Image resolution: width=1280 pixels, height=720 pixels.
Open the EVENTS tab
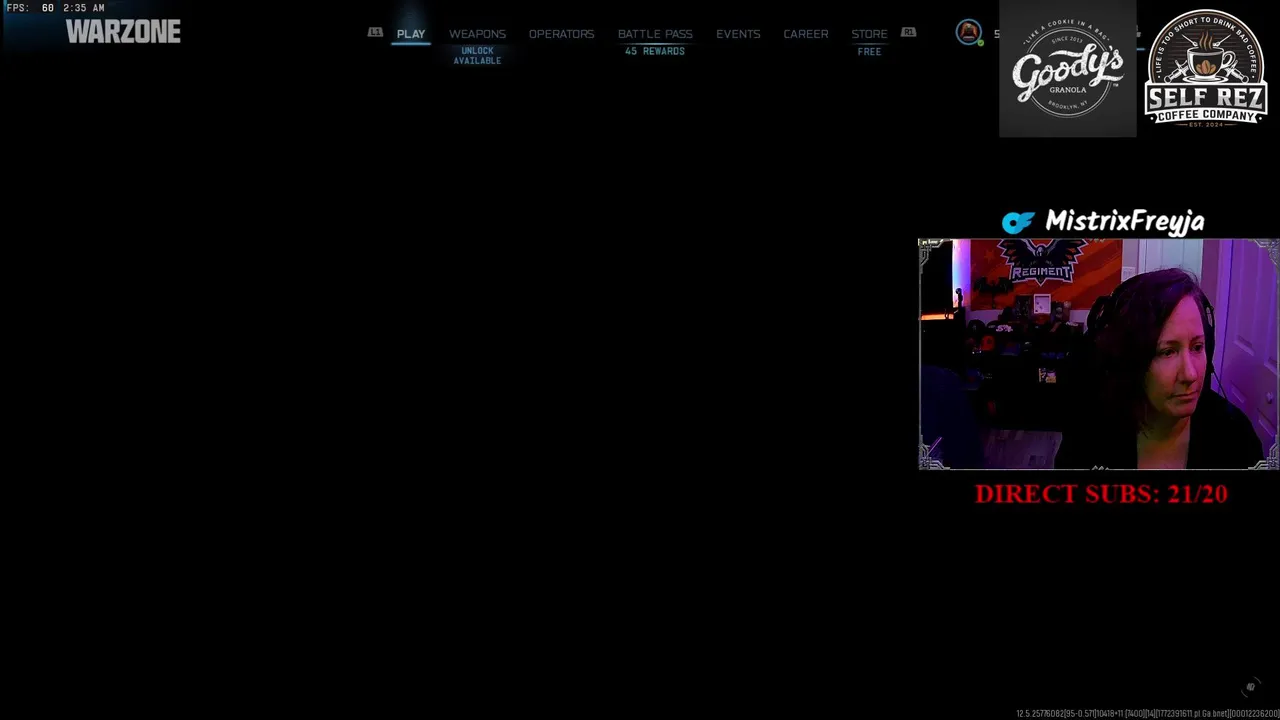[x=738, y=34]
